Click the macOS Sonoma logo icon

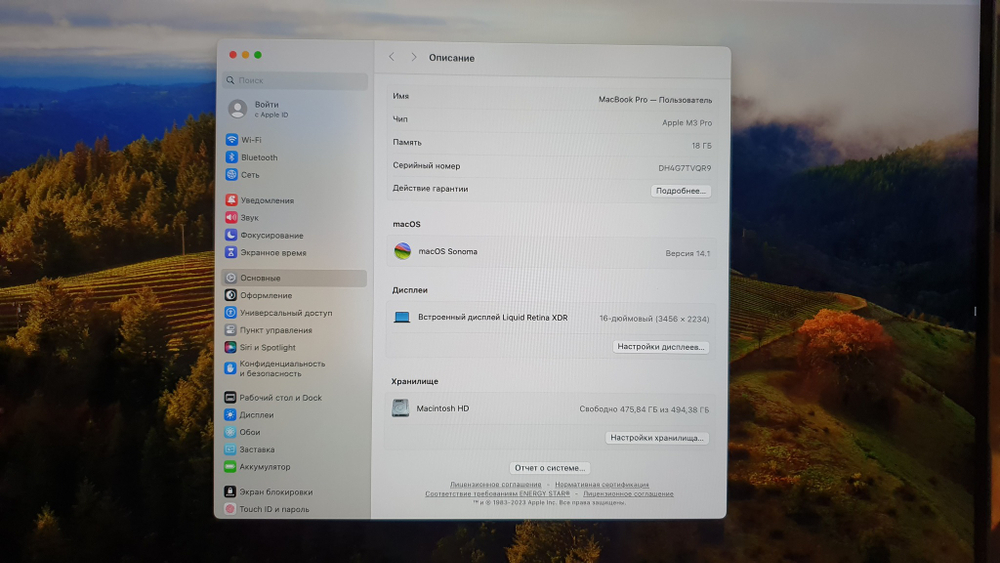click(x=402, y=251)
